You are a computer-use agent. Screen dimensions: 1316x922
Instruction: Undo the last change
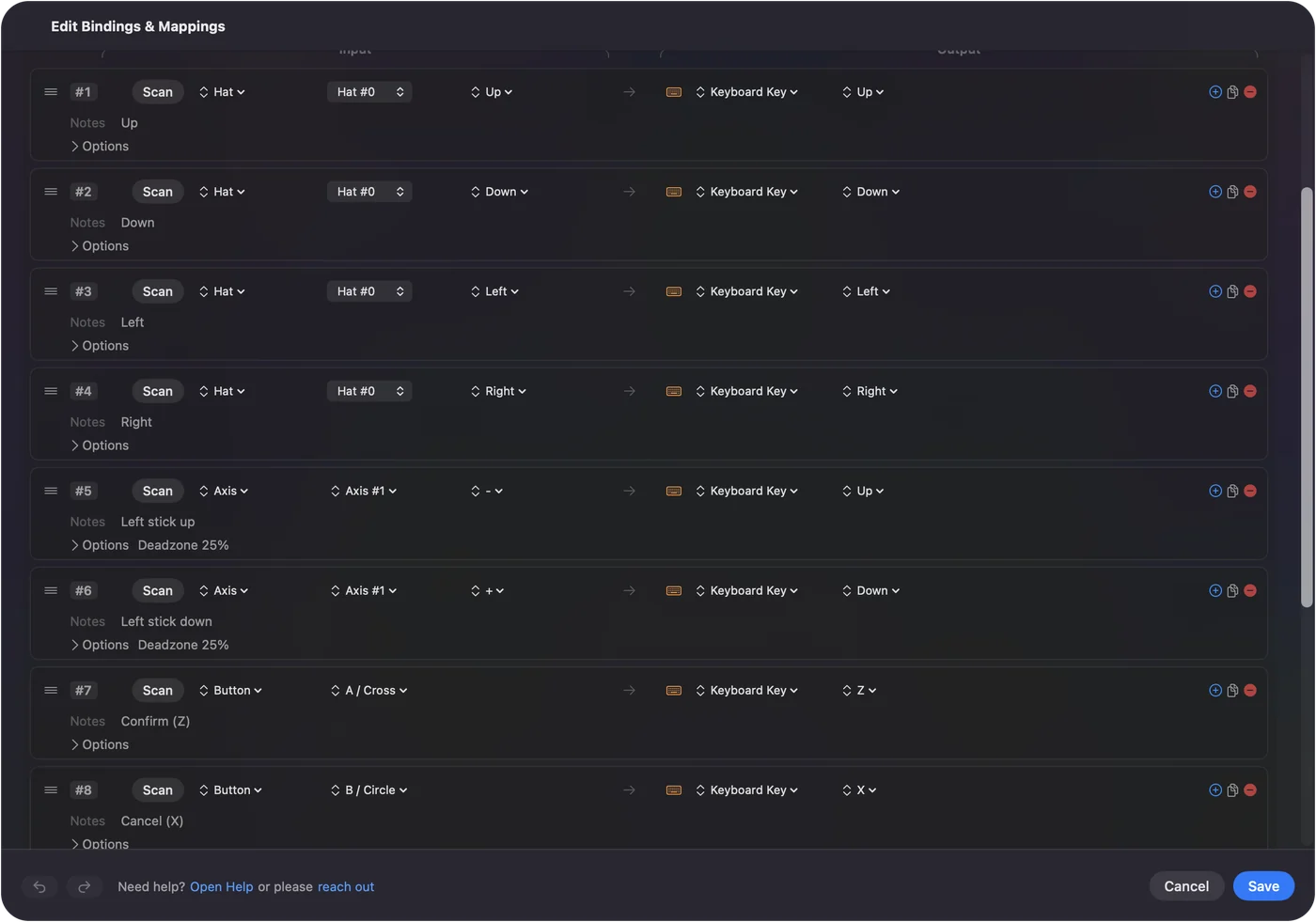coord(39,886)
